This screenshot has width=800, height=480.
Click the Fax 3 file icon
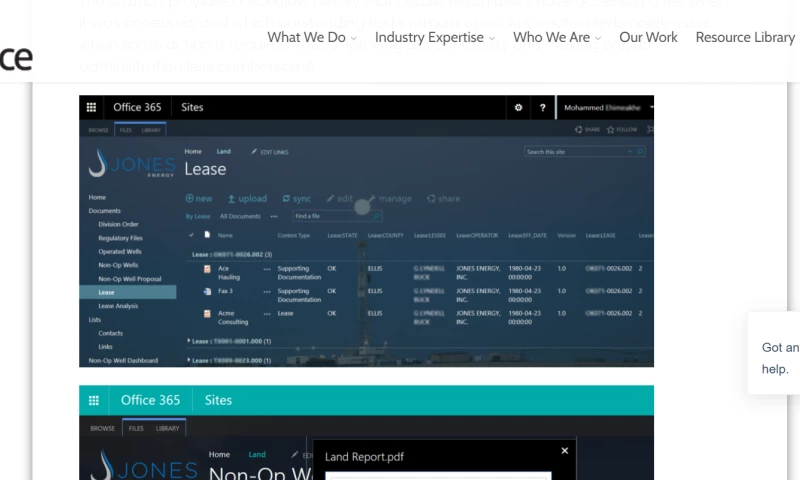pyautogui.click(x=207, y=291)
